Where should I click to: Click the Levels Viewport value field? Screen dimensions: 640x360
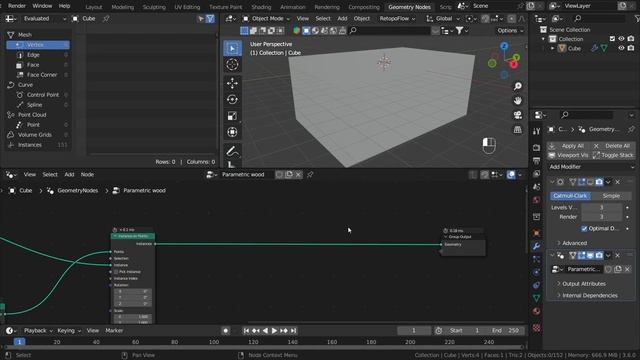point(602,208)
